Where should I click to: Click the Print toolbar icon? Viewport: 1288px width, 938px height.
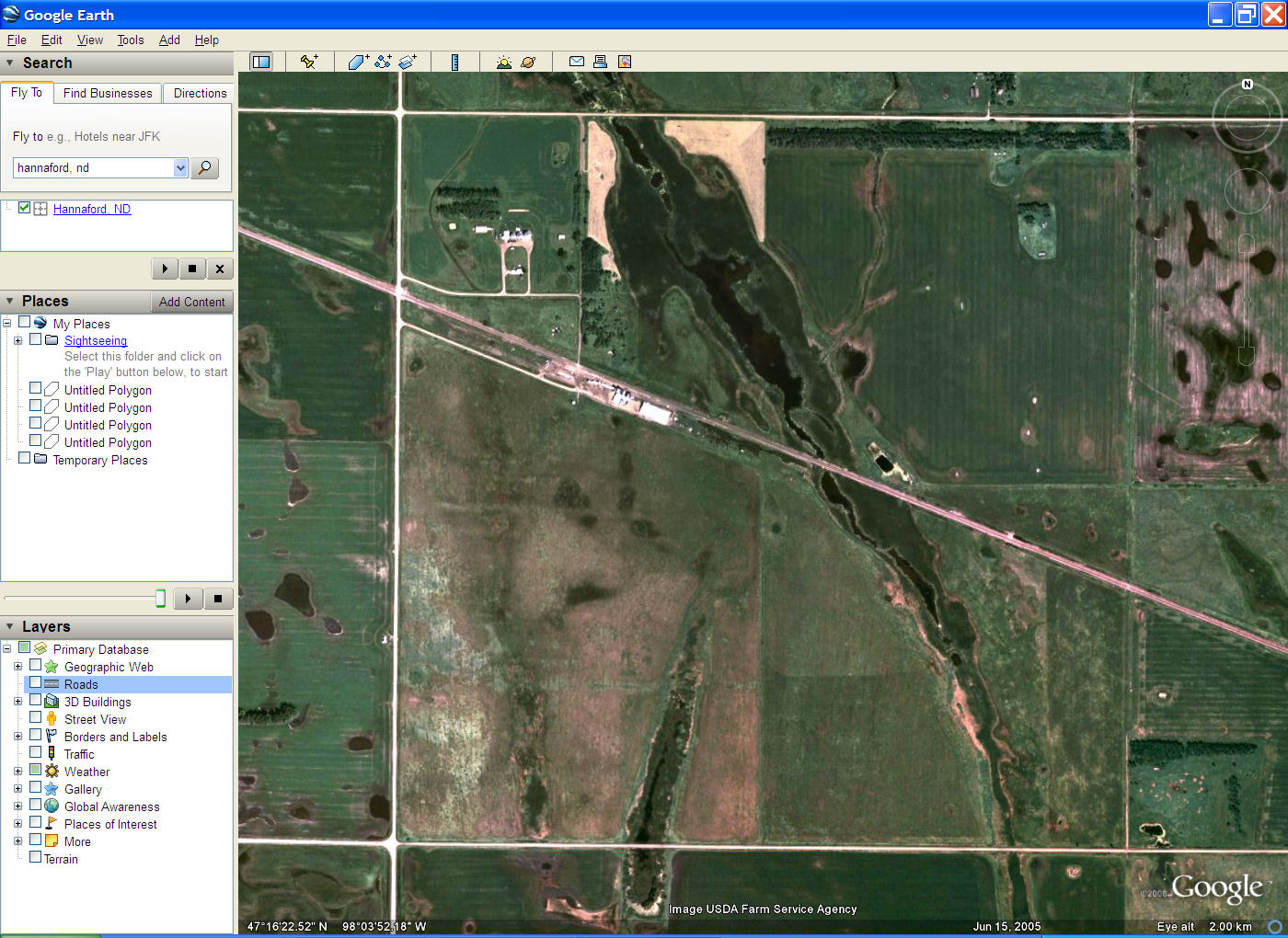tap(600, 62)
